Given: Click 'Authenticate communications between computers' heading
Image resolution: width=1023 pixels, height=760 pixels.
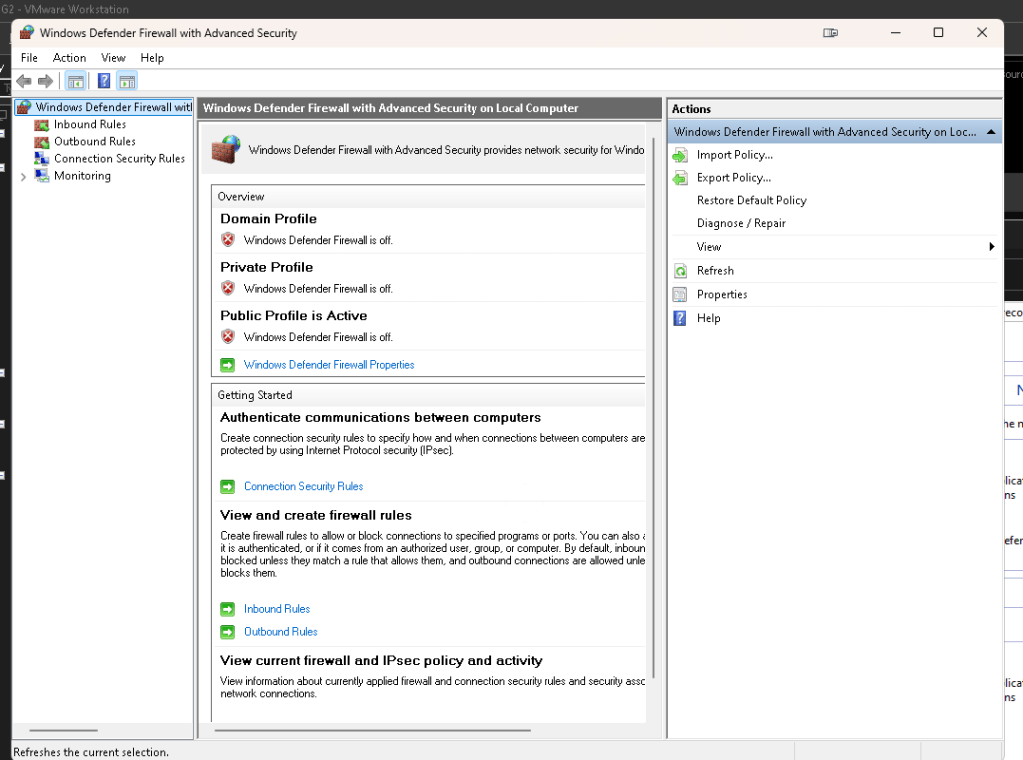Looking at the screenshot, I should [380, 418].
